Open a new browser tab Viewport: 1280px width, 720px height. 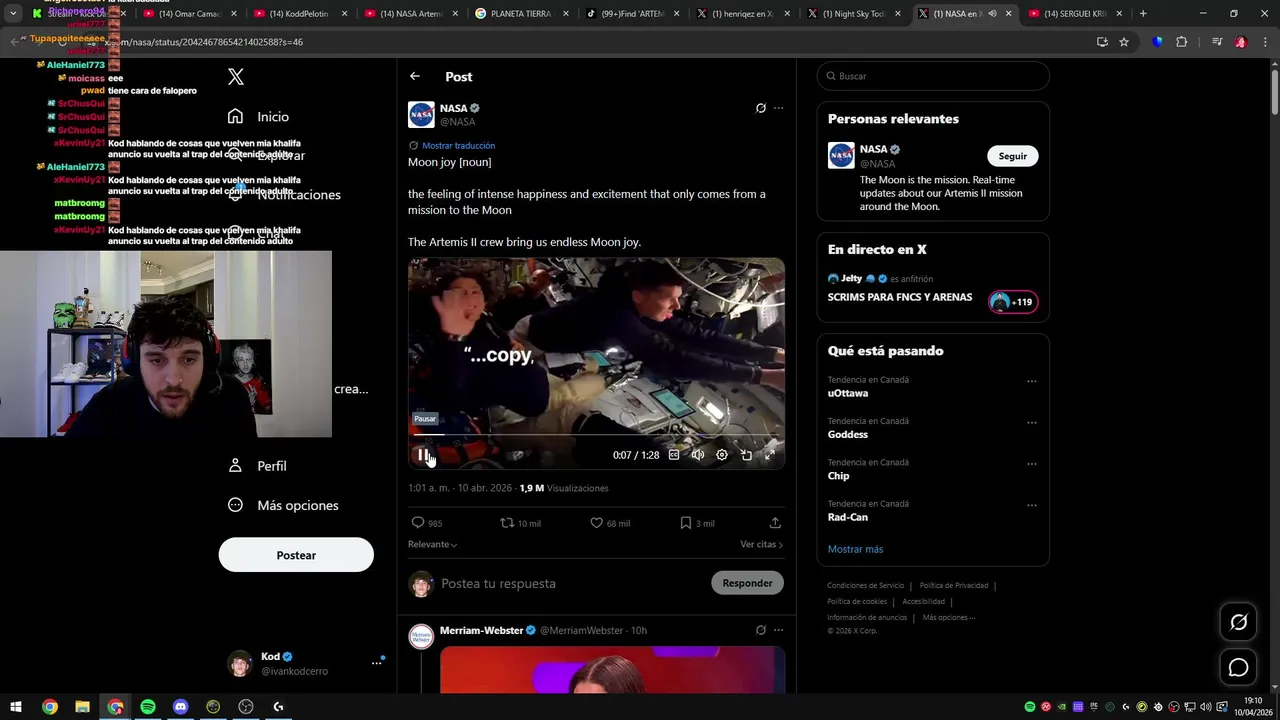(1143, 14)
